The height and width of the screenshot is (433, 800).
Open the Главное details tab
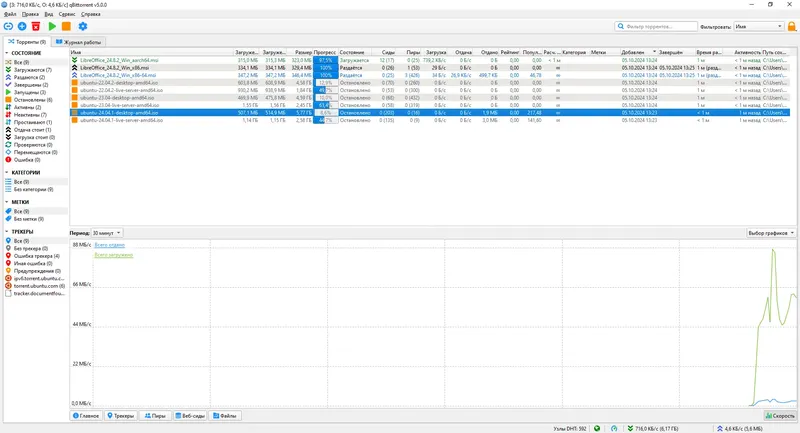pyautogui.click(x=86, y=416)
